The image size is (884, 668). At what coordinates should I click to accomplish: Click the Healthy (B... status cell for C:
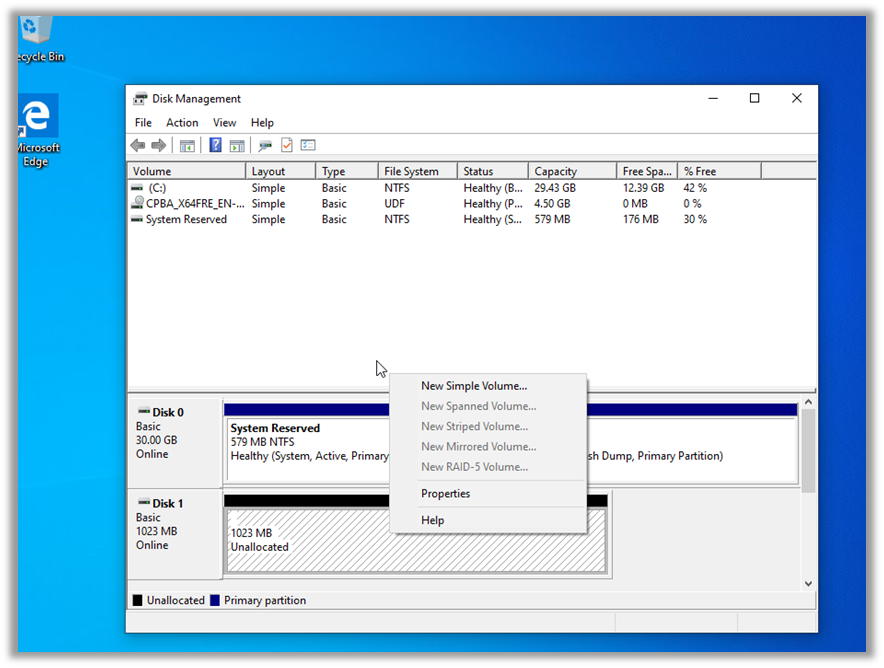click(x=493, y=188)
